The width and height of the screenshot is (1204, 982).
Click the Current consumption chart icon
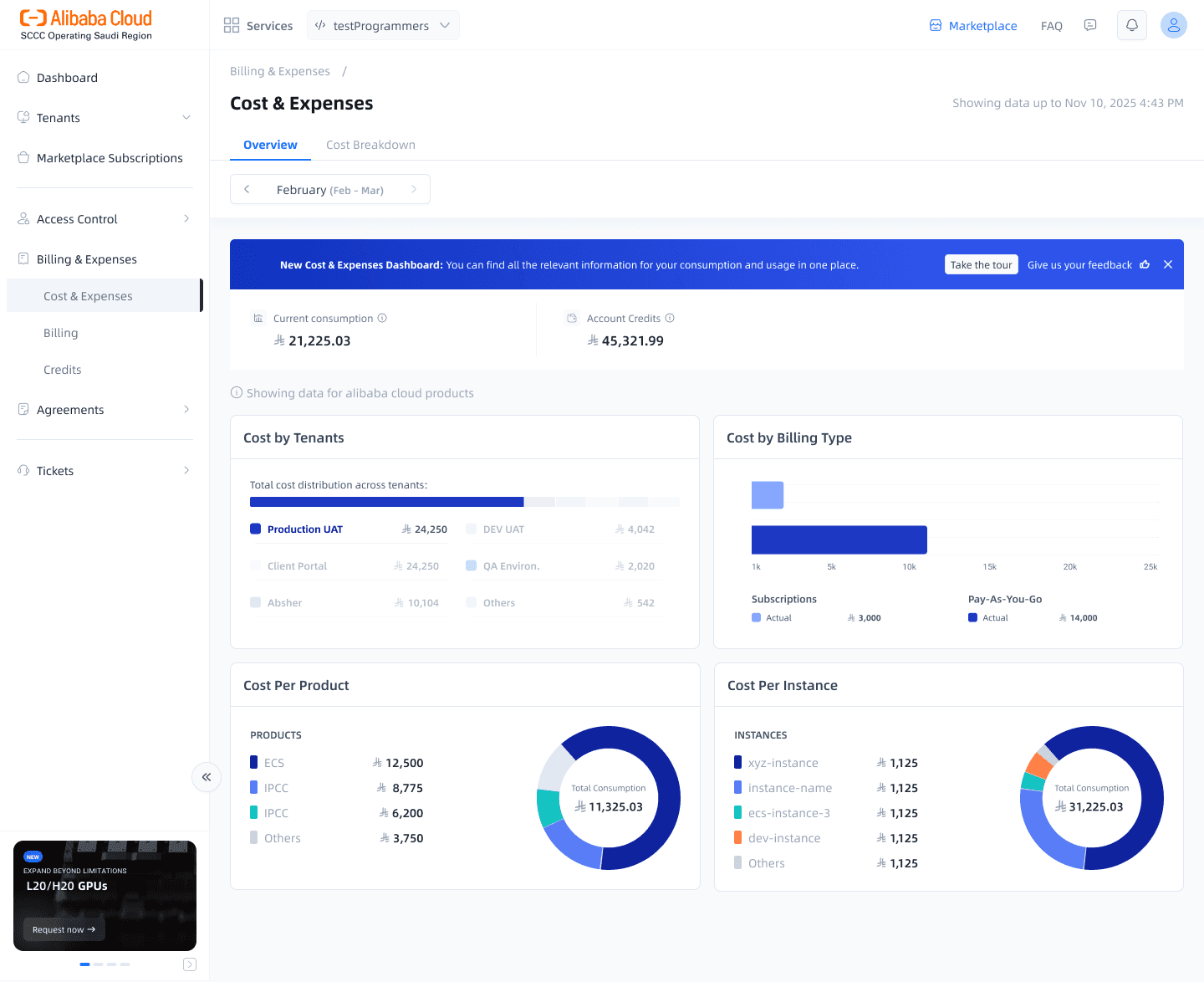coord(258,318)
